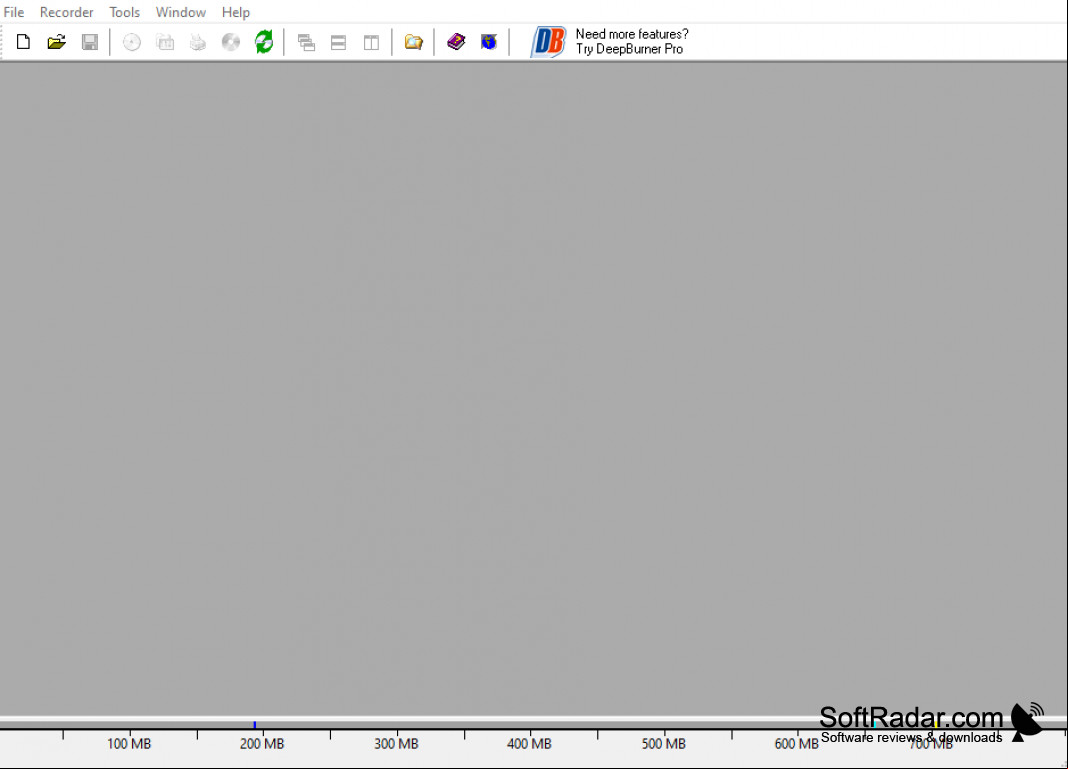Click the 400 MB label on the size scale
The height and width of the screenshot is (769, 1068).
(529, 744)
